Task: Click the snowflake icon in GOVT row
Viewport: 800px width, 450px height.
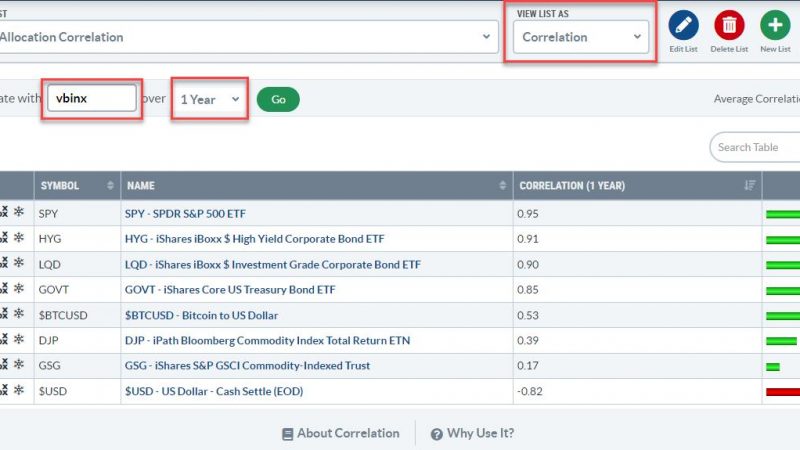Action: click(19, 288)
